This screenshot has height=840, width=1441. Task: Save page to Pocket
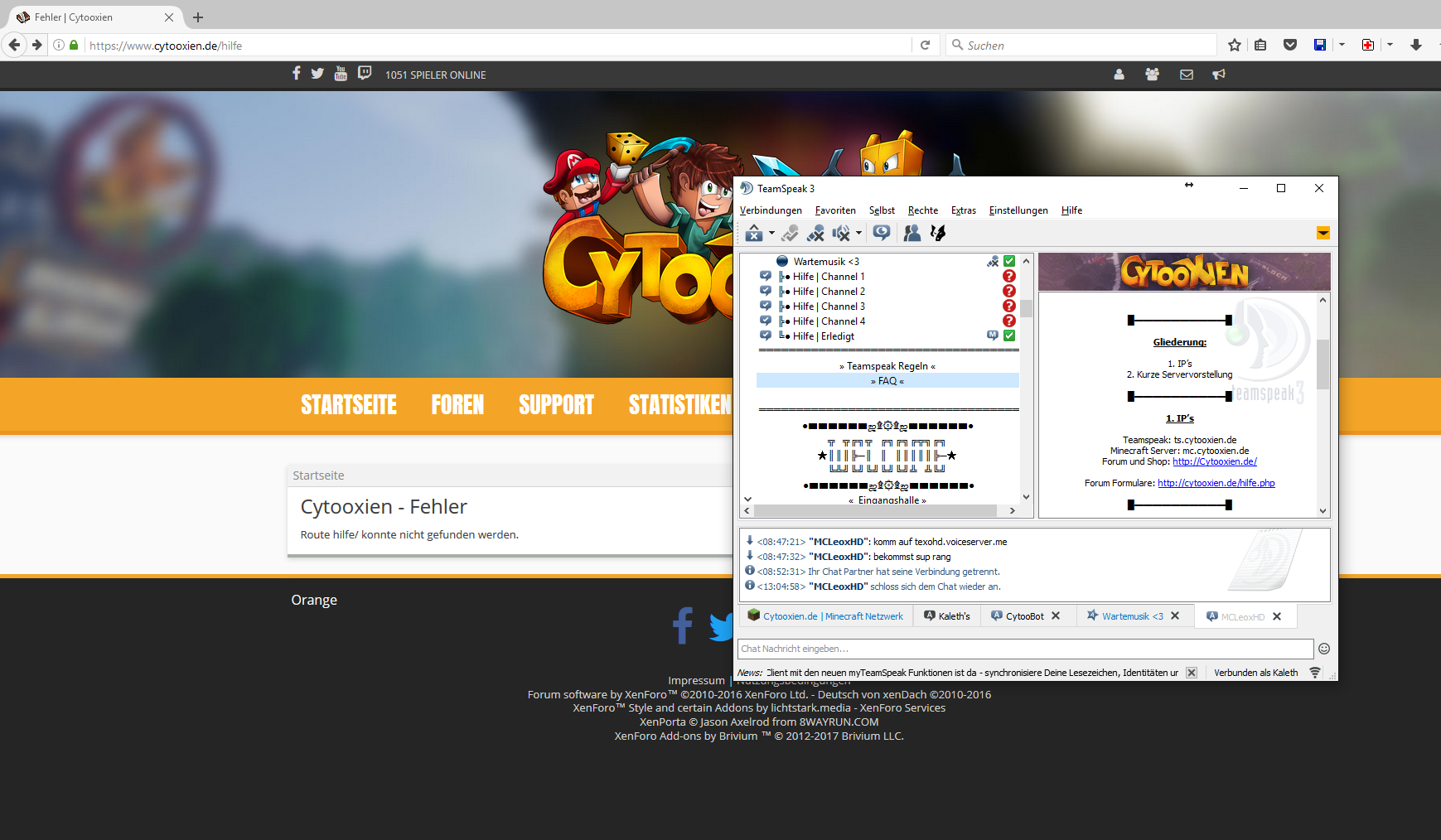(x=1290, y=45)
